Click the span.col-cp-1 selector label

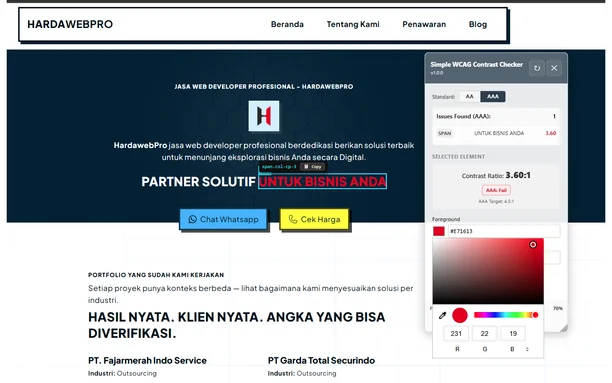pos(279,167)
